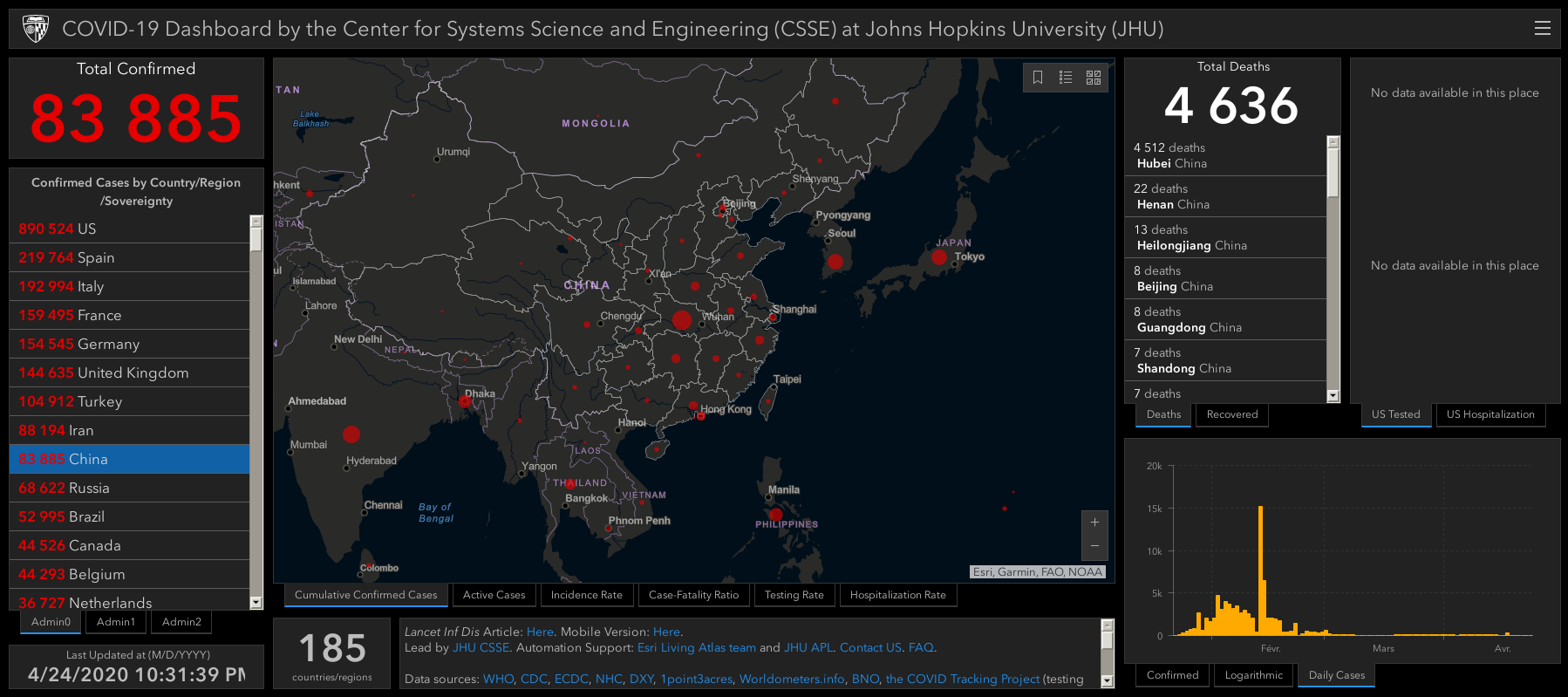Zoom in on the map

click(1094, 523)
